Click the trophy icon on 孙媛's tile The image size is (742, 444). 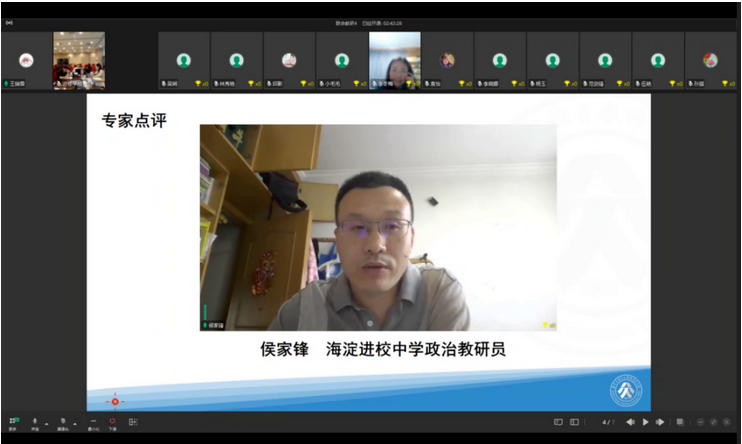pos(725,83)
